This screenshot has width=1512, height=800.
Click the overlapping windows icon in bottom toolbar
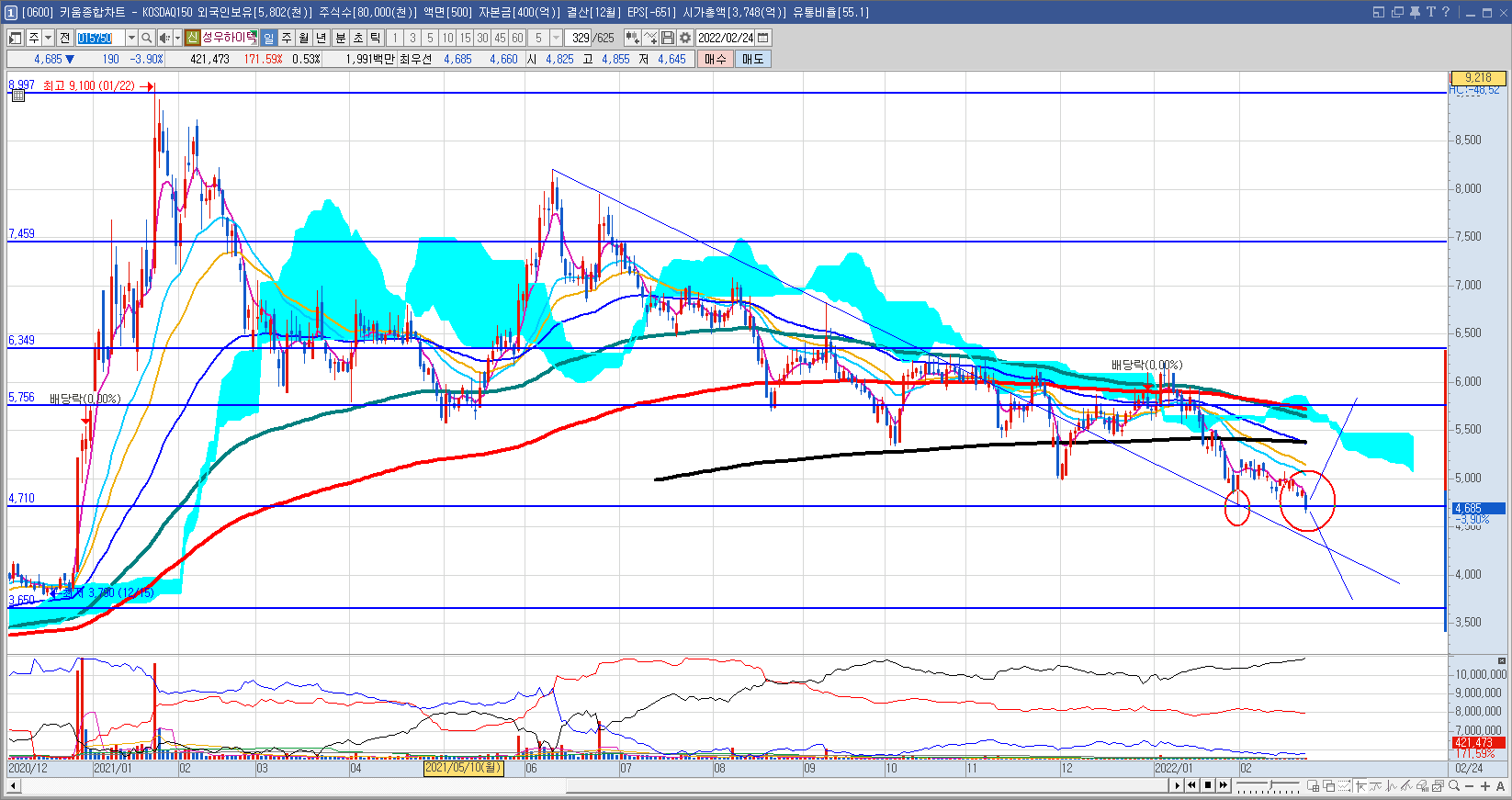tap(1329, 785)
